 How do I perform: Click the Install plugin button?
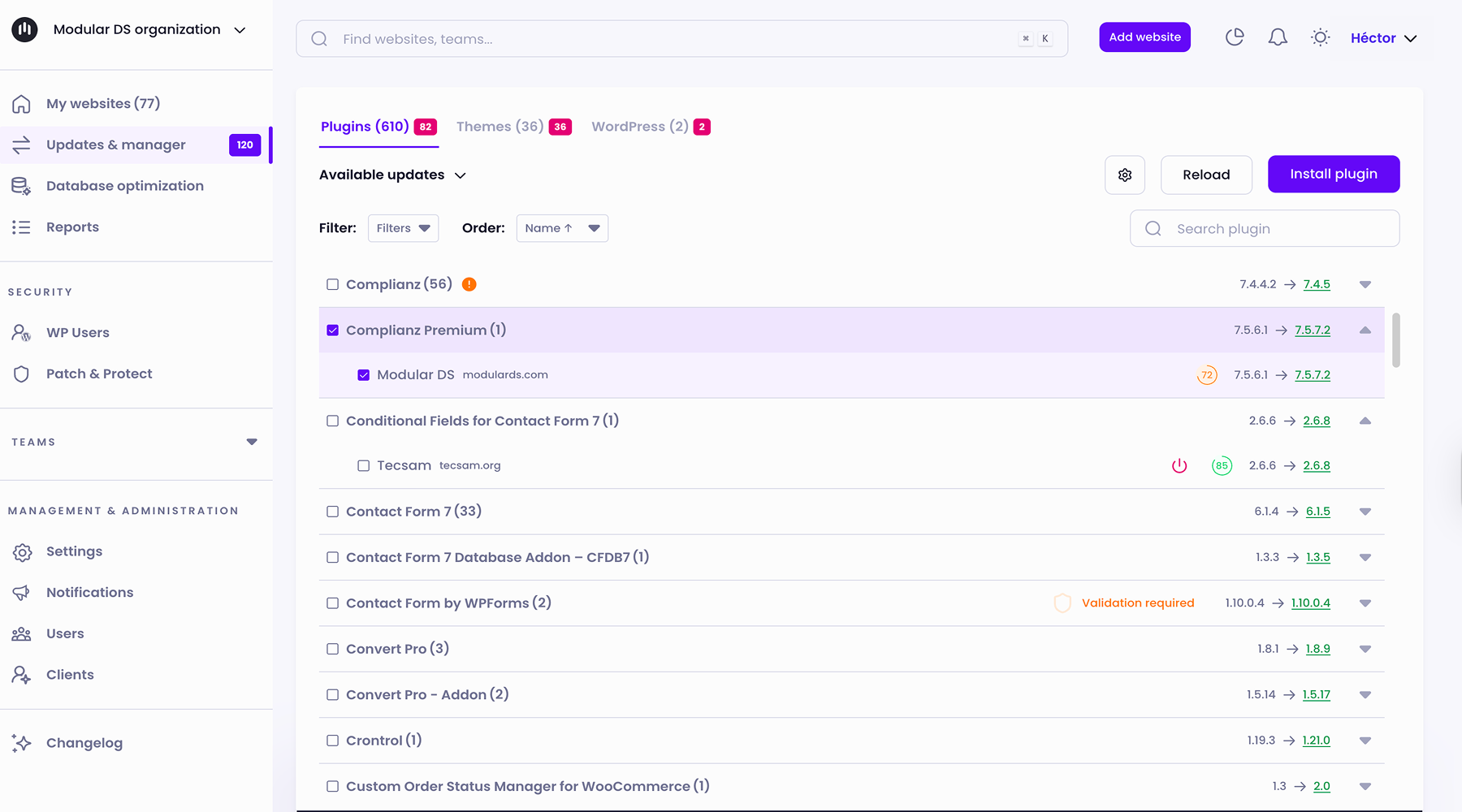(x=1334, y=174)
